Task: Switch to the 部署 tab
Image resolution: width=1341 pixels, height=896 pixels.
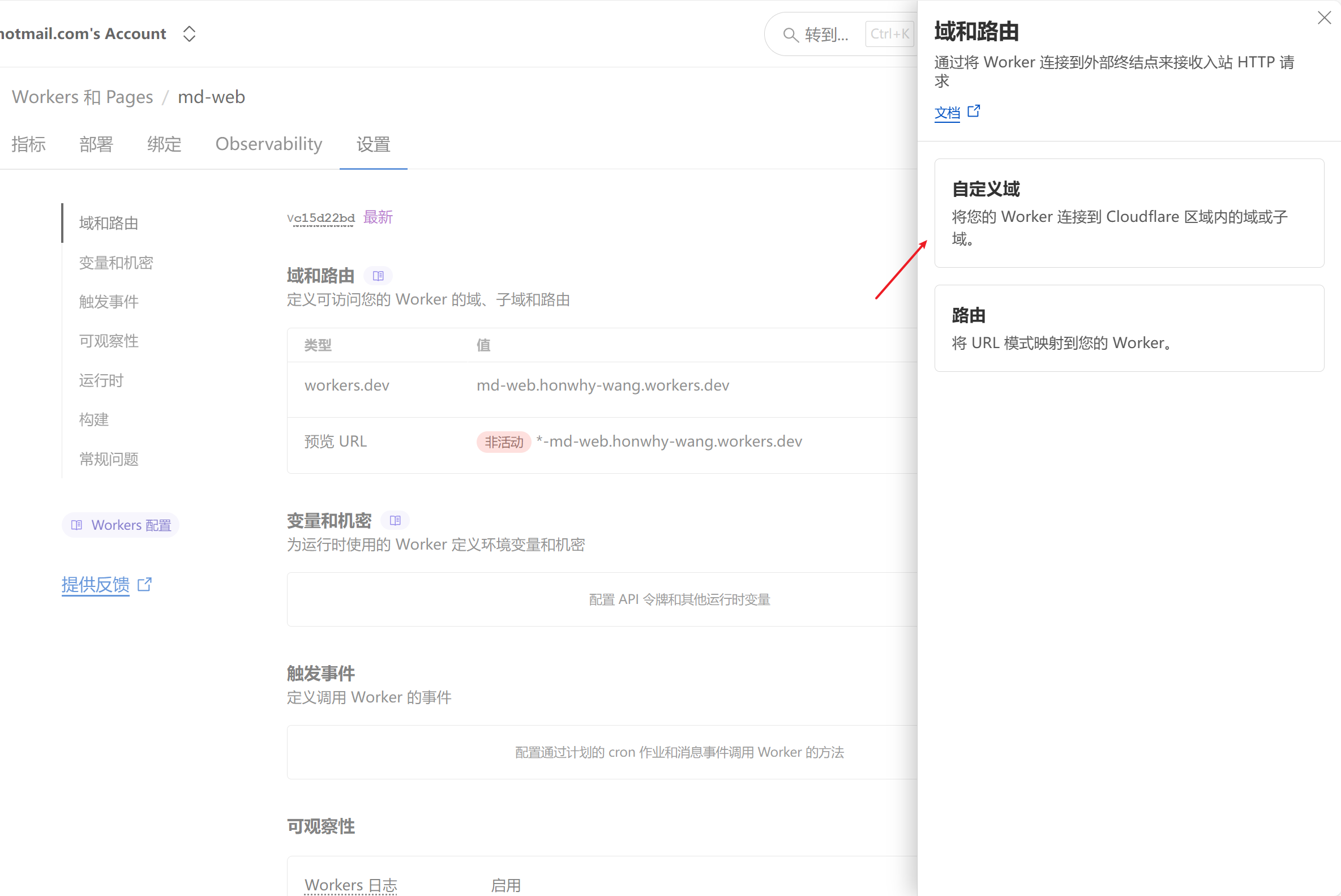Action: (96, 144)
